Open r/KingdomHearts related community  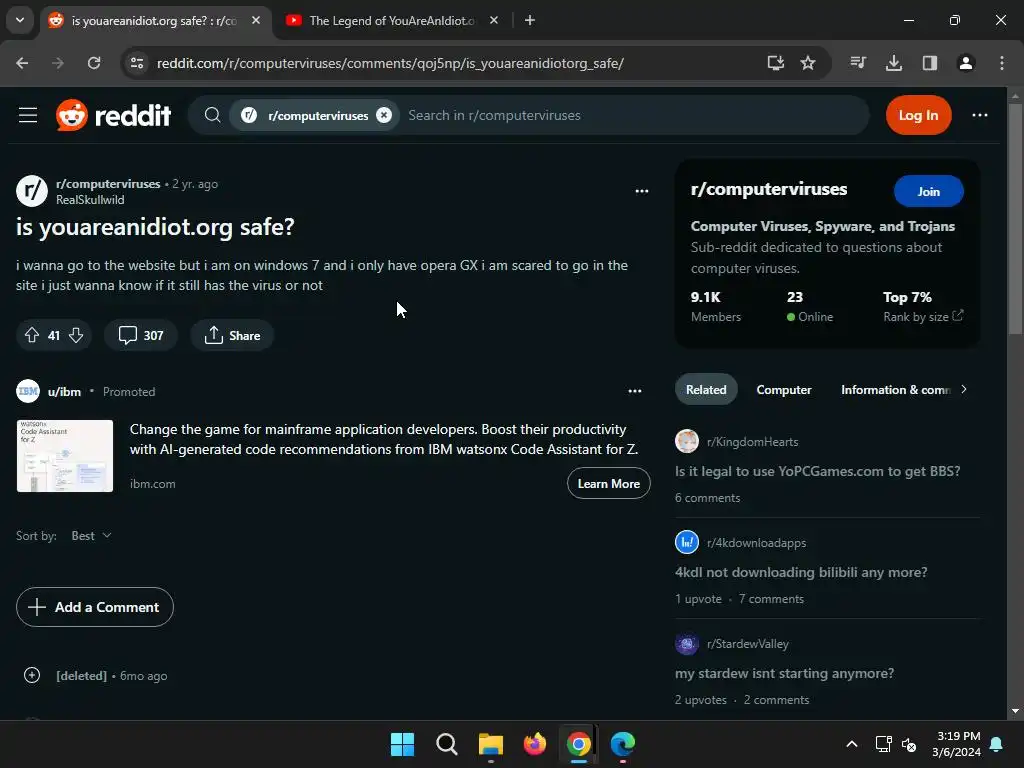tap(752, 442)
